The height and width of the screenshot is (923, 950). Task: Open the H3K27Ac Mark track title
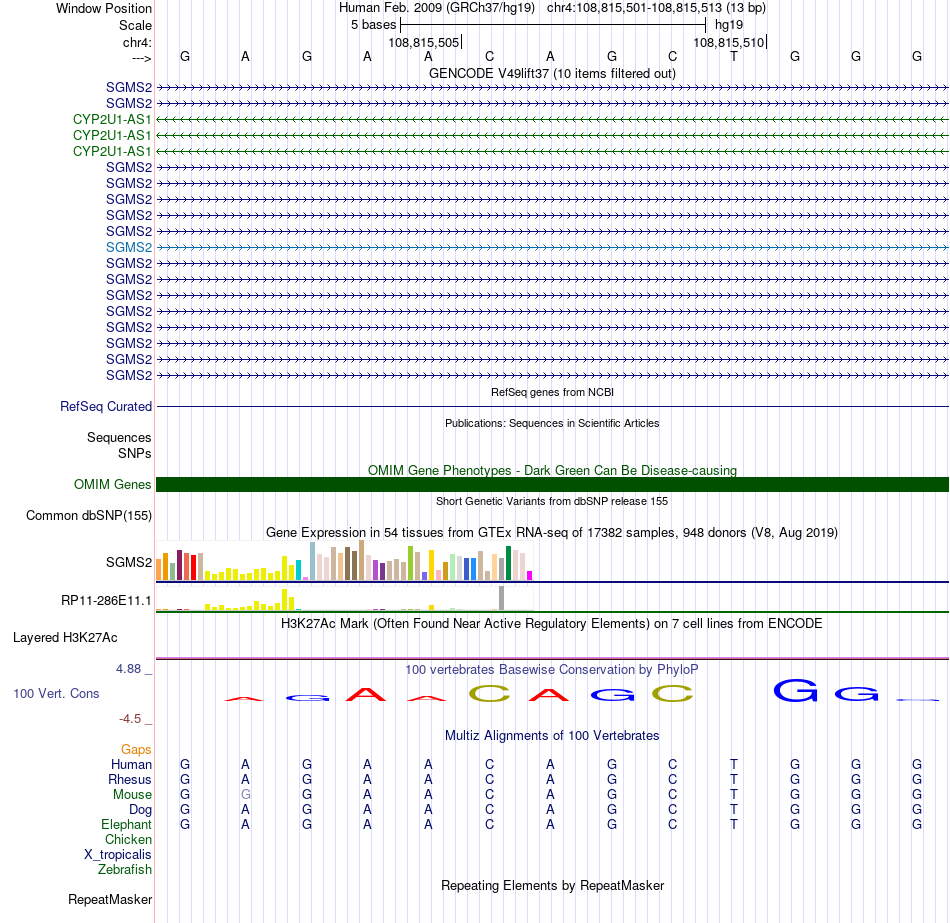tap(552, 624)
